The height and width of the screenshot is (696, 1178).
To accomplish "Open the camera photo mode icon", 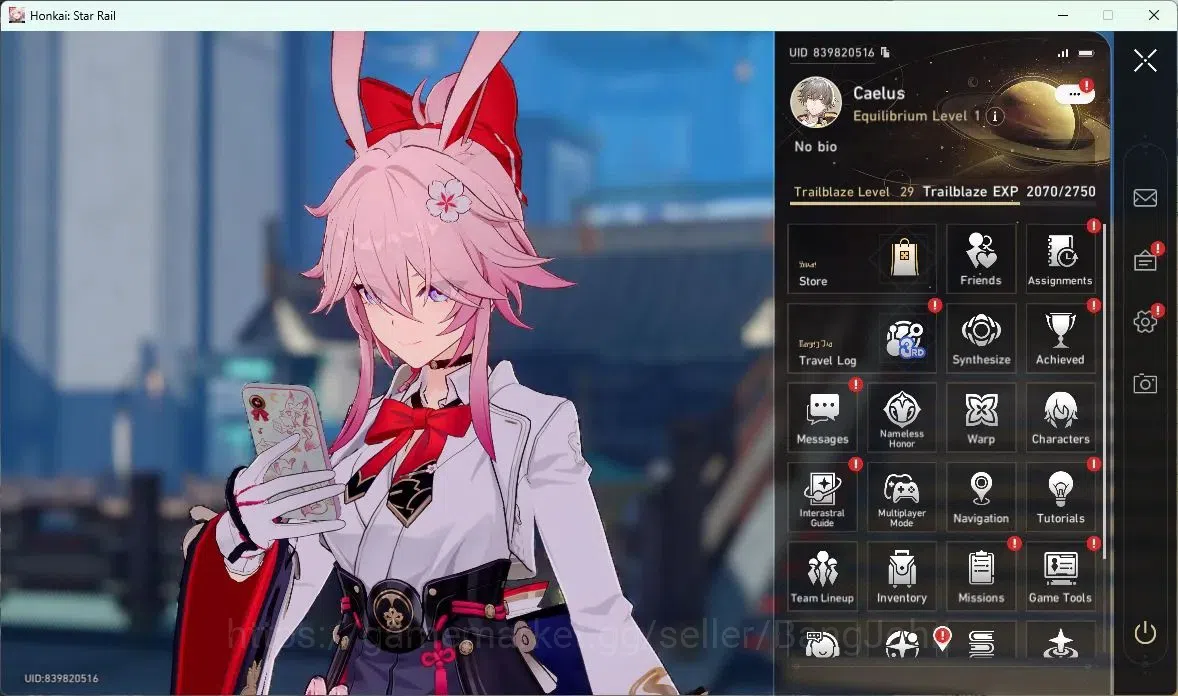I will pos(1145,383).
